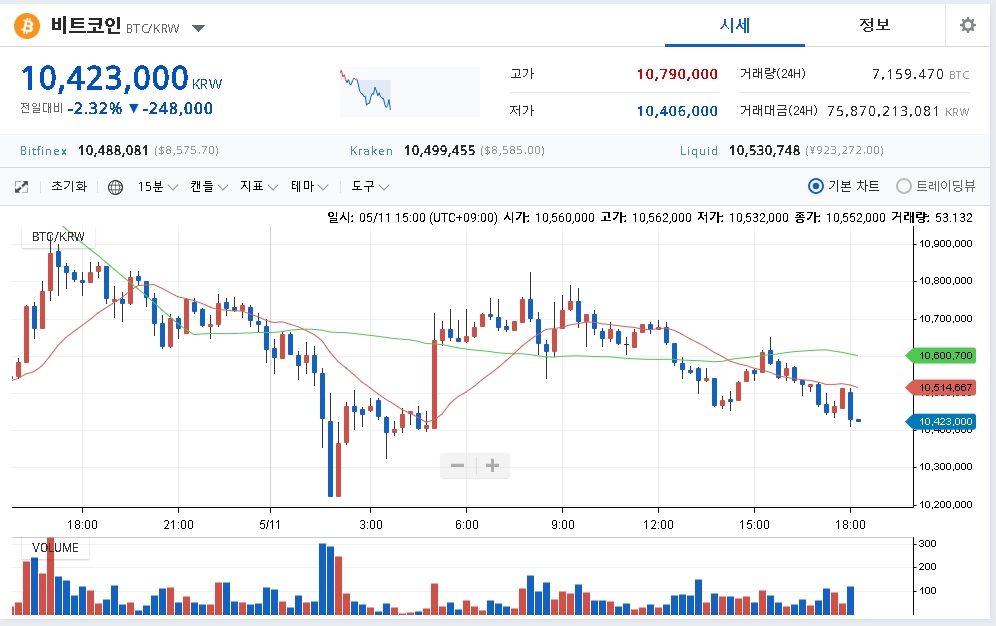Click the BTC/KRW chart legend label
996x626 pixels.
58,237
